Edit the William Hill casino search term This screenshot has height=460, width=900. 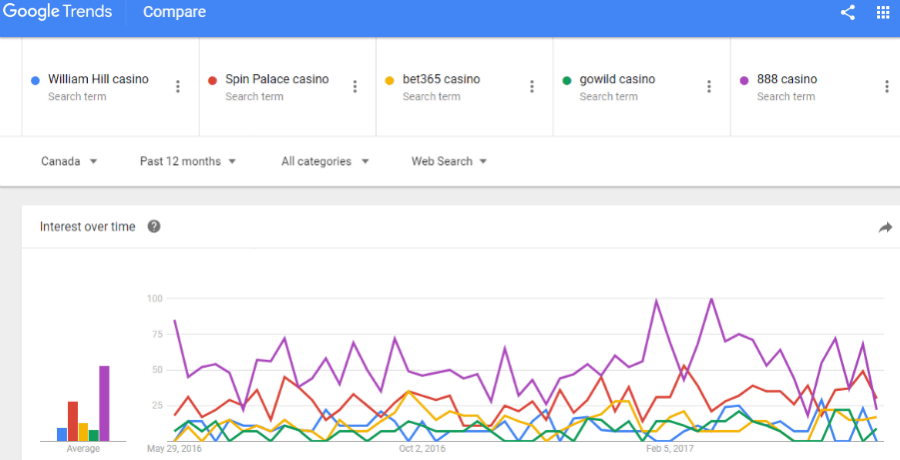click(x=98, y=79)
